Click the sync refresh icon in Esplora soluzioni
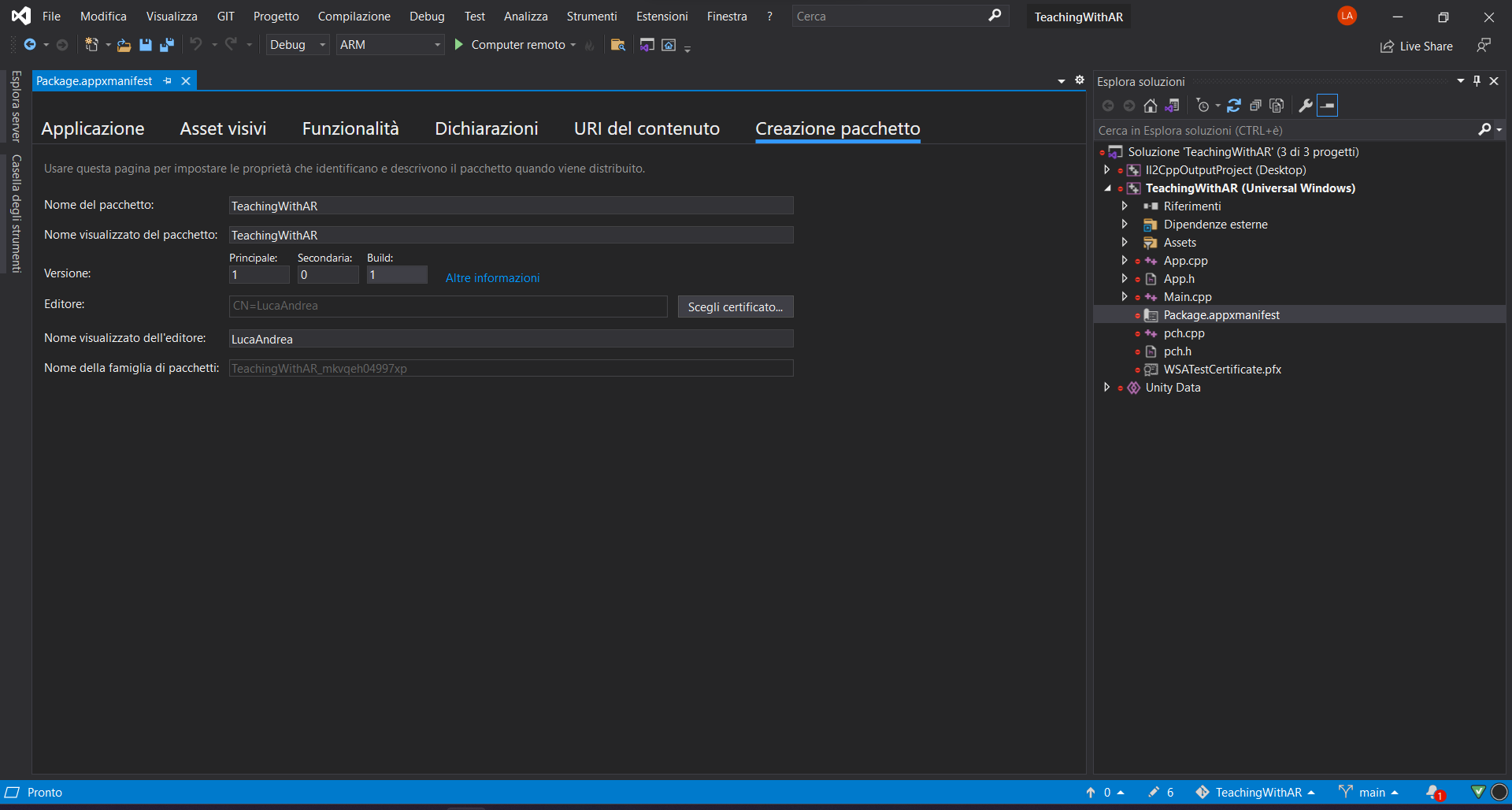The image size is (1512, 810). click(x=1234, y=106)
